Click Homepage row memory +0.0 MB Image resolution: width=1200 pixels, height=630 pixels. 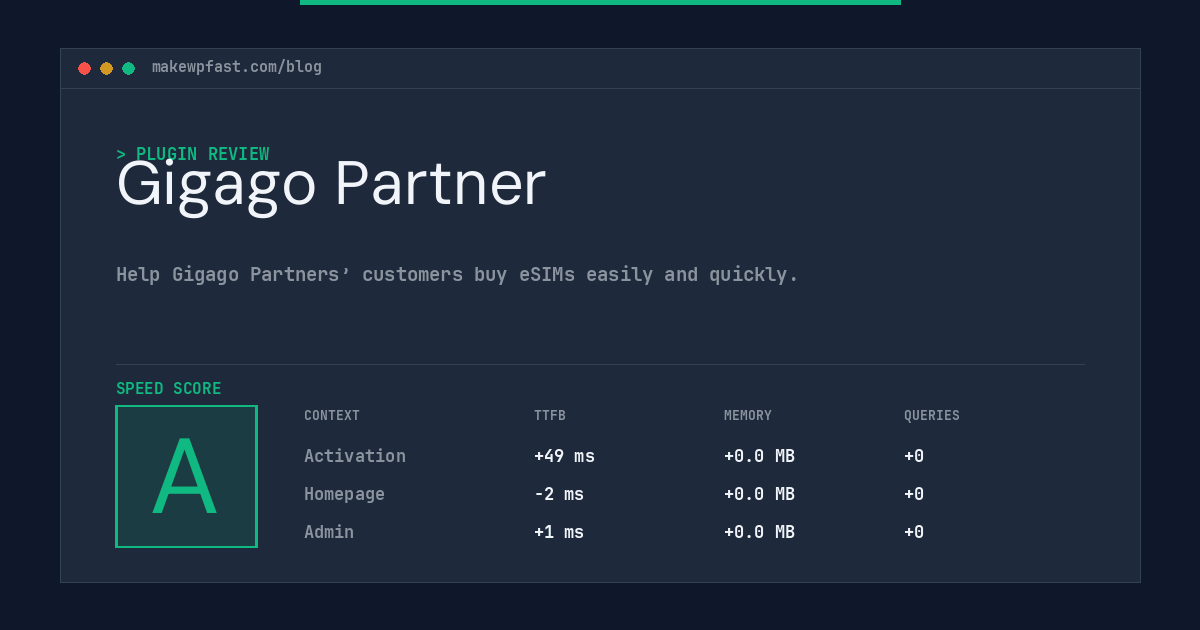pyautogui.click(x=759, y=494)
